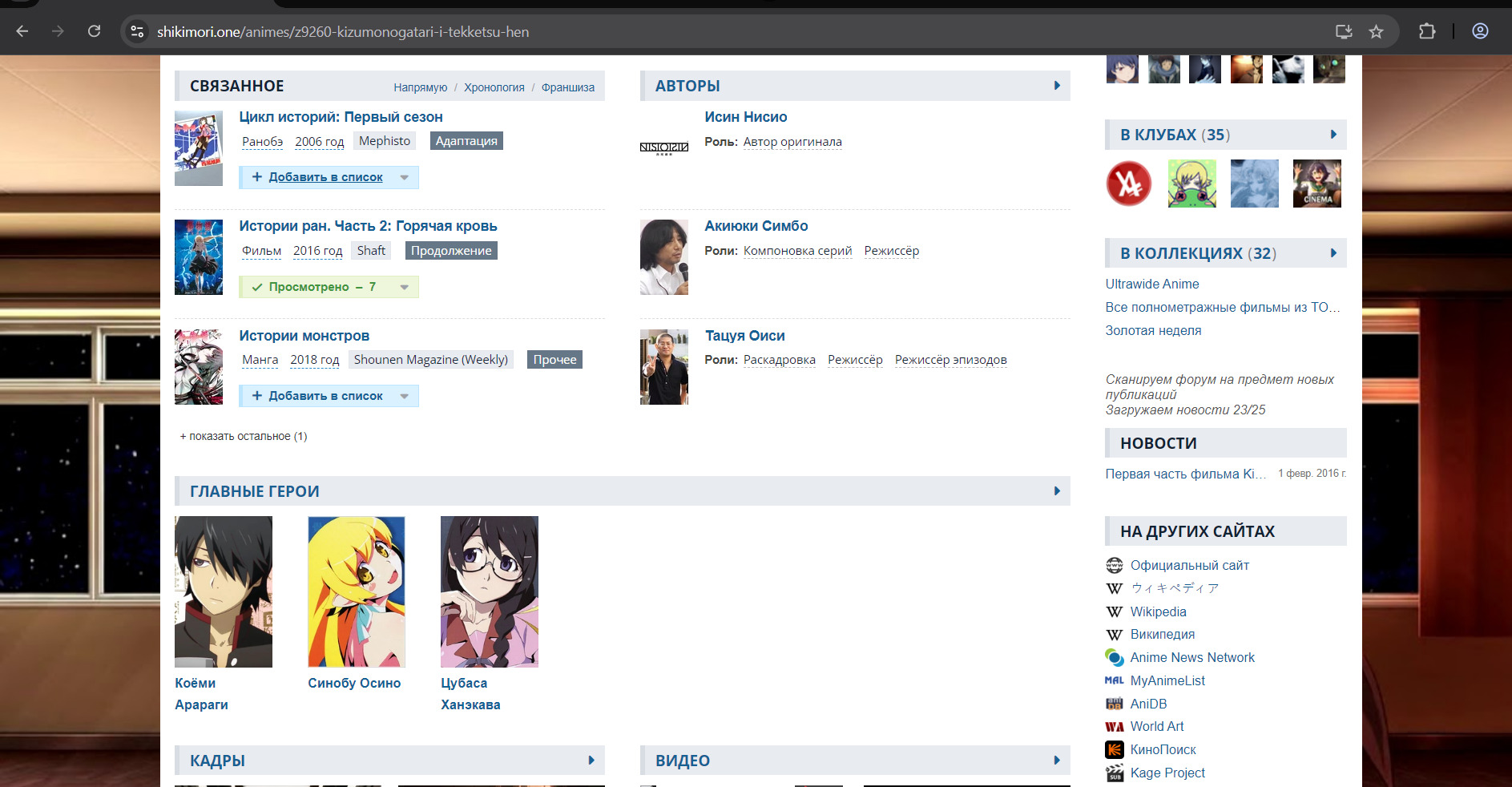Image resolution: width=1512 pixels, height=787 pixels.
Task: Open the Wikipedia link
Action: tap(1158, 611)
